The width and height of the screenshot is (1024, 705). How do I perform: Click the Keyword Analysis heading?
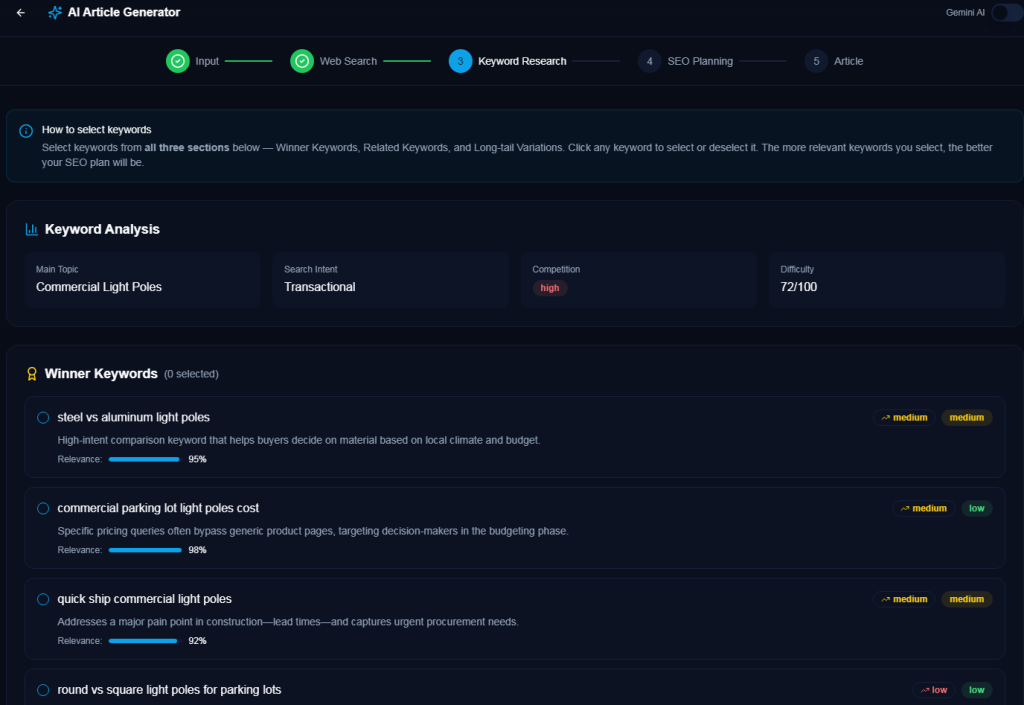[x=102, y=229]
